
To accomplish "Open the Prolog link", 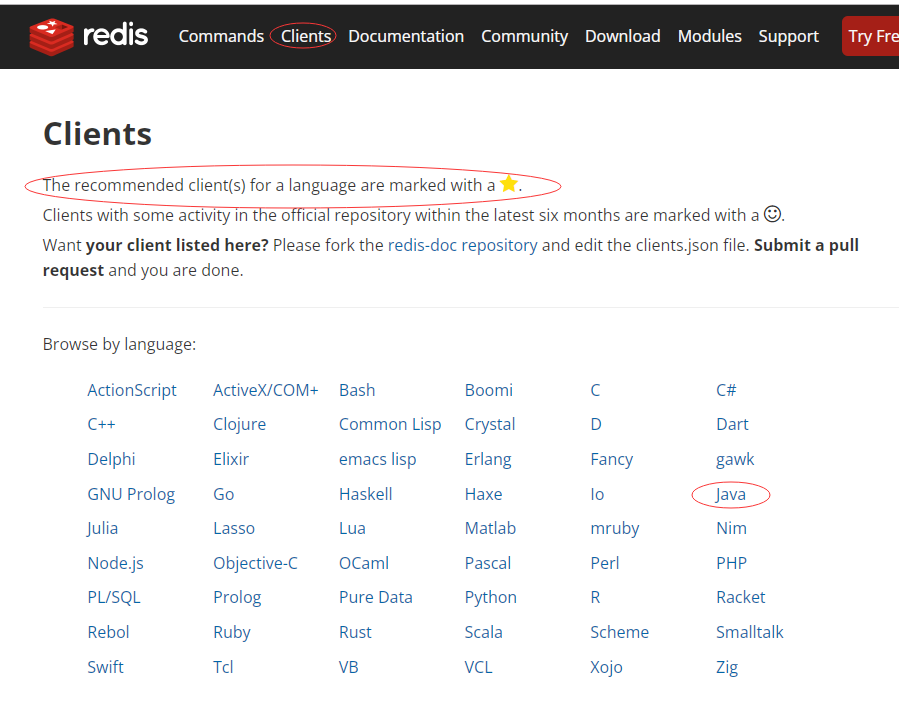I will click(x=237, y=598).
